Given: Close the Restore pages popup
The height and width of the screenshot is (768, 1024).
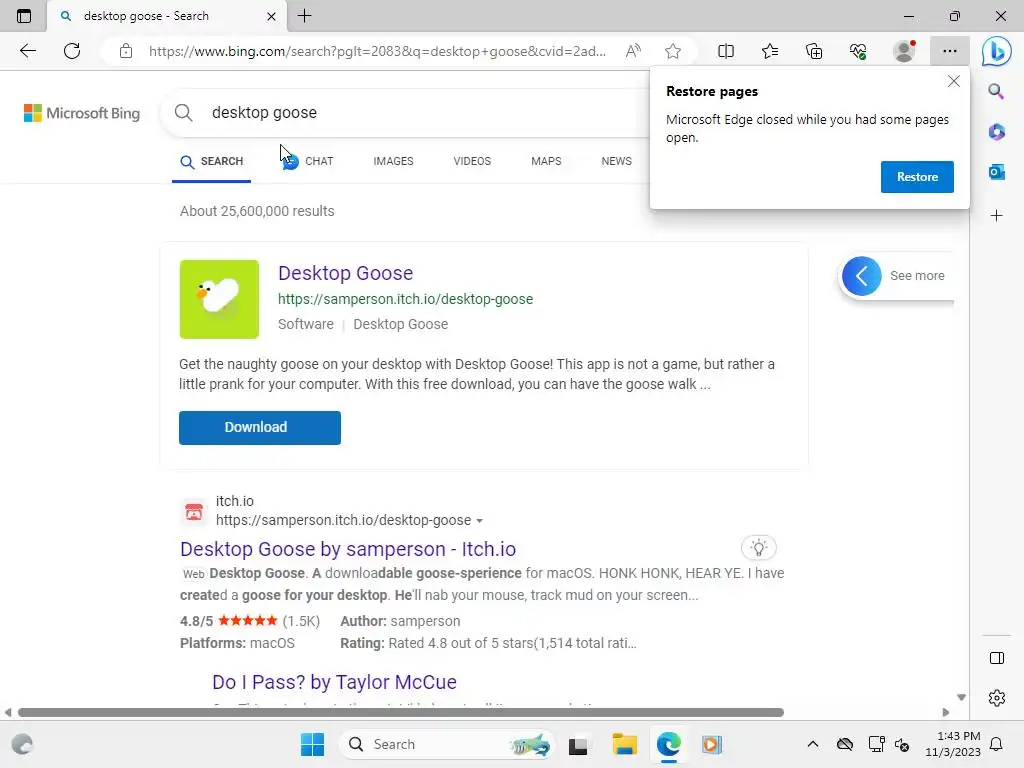Looking at the screenshot, I should click(953, 81).
